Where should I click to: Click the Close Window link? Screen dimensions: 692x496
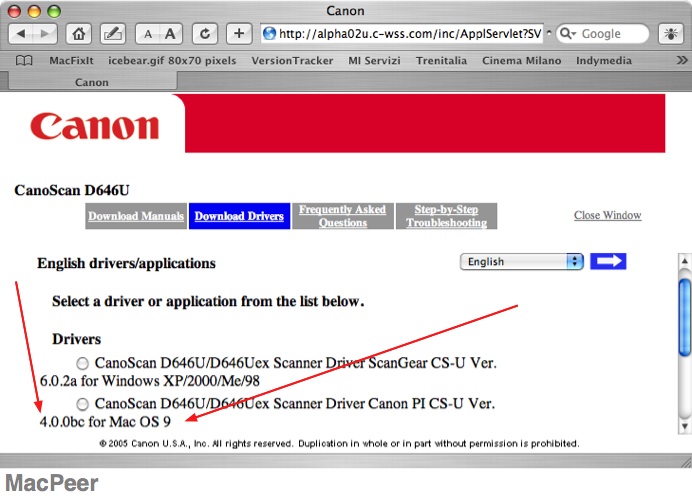608,215
